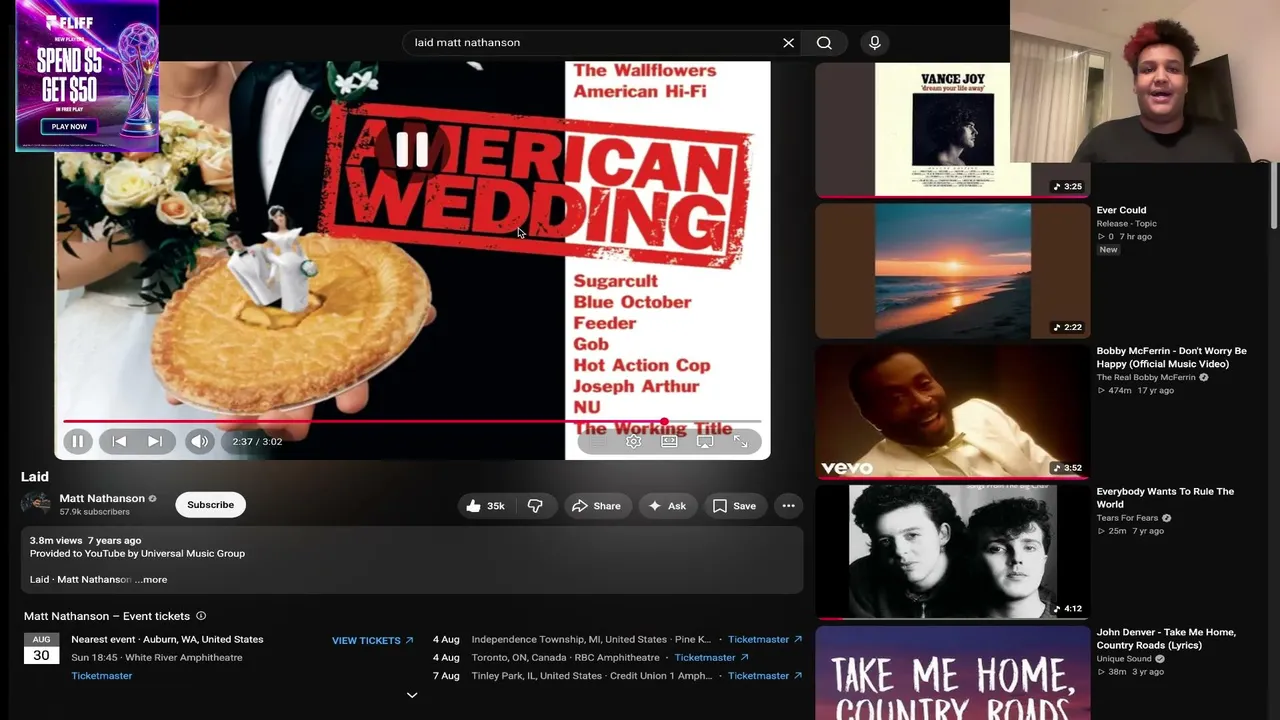The width and height of the screenshot is (1280, 720).
Task: Open the Unique Sound channel name
Action: 1124,659
